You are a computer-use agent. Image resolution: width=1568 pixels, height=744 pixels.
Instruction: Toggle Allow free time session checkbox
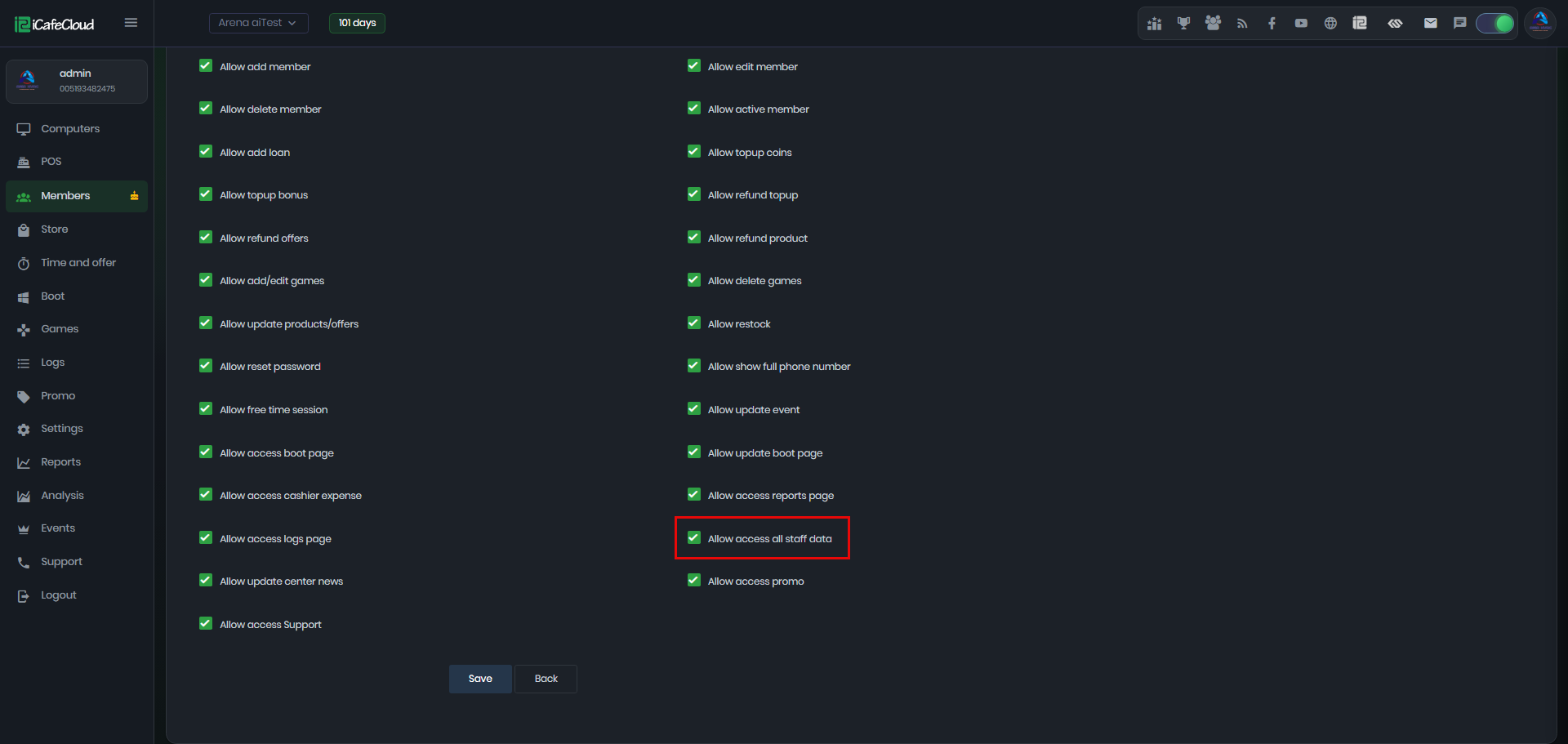pyautogui.click(x=206, y=409)
